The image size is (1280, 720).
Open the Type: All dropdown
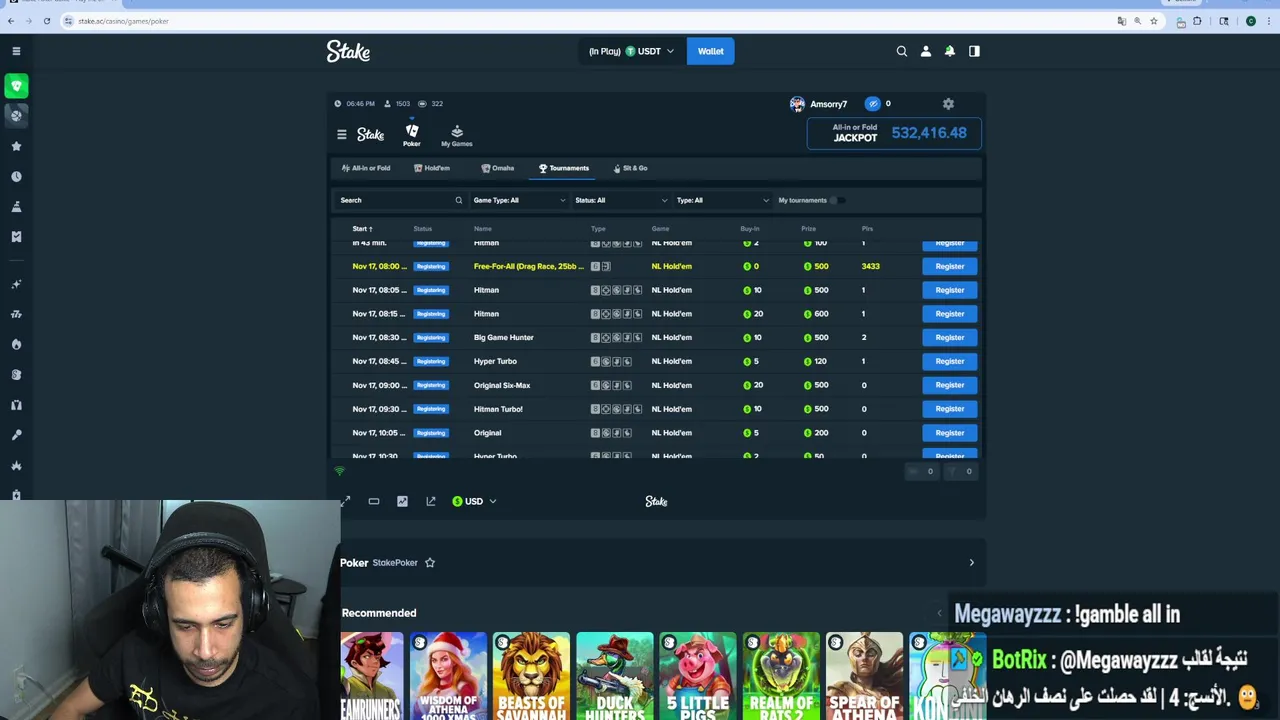(723, 200)
